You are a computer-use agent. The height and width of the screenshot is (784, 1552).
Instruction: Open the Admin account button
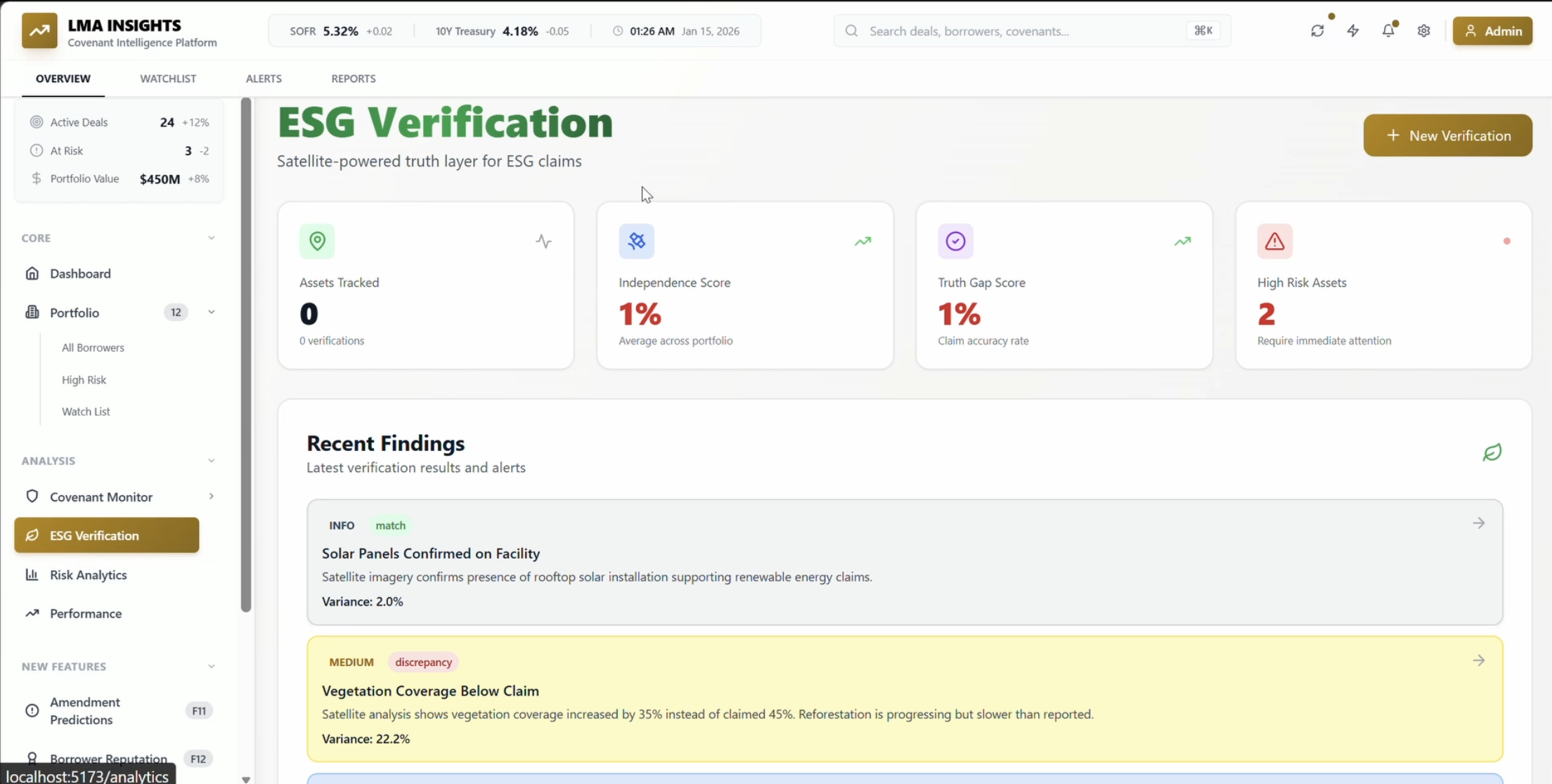point(1492,31)
